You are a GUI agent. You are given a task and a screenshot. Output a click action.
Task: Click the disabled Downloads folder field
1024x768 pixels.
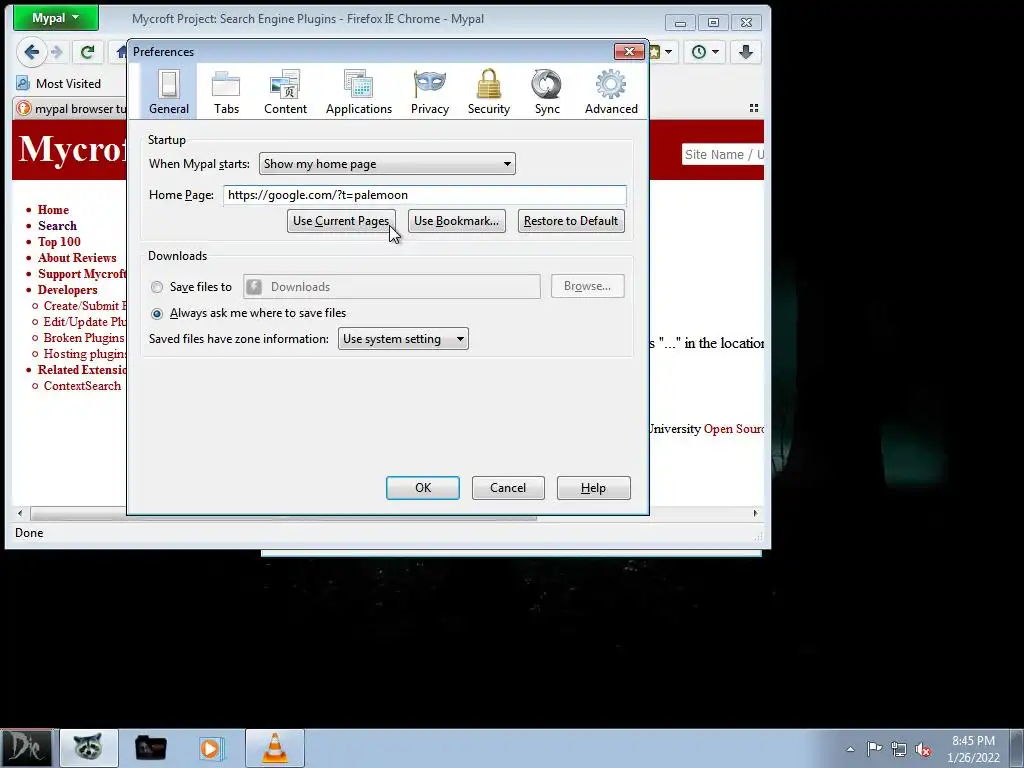point(392,286)
